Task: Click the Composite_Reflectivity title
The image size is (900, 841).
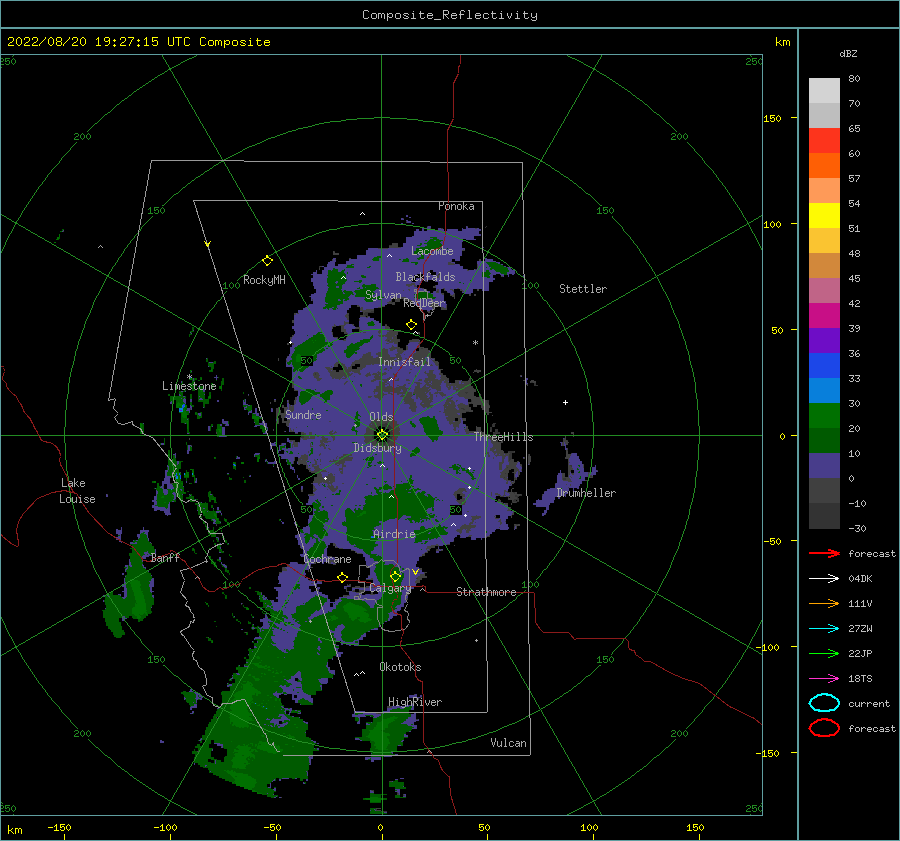Action: pos(449,15)
